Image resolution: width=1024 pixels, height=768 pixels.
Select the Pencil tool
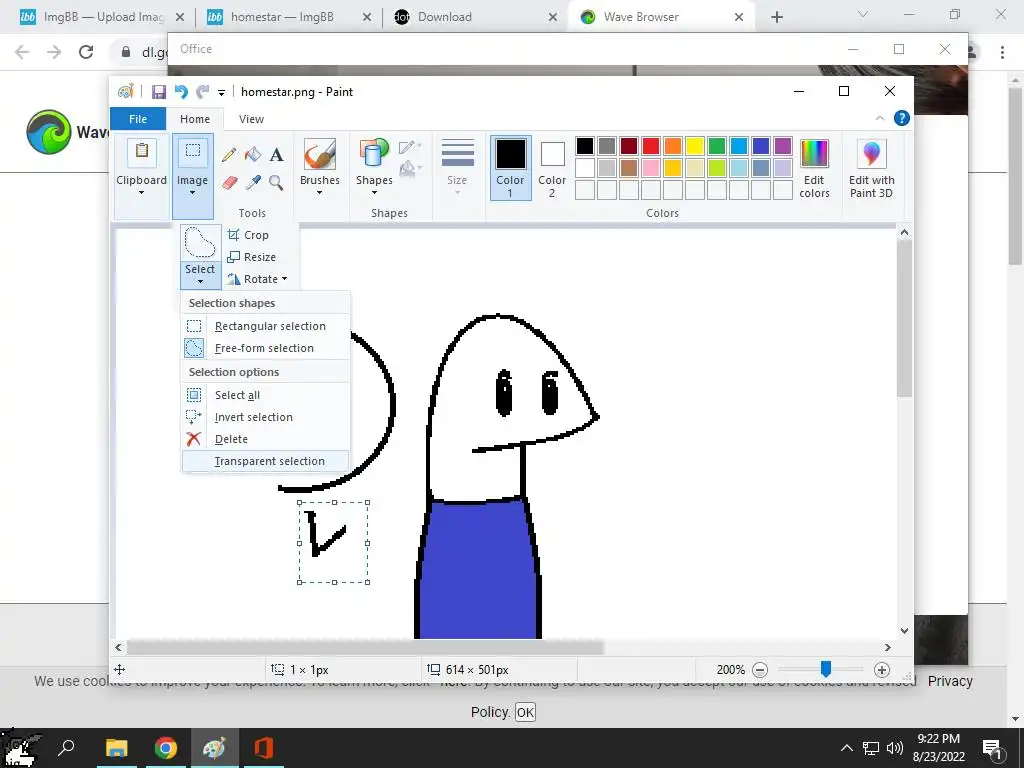click(229, 155)
